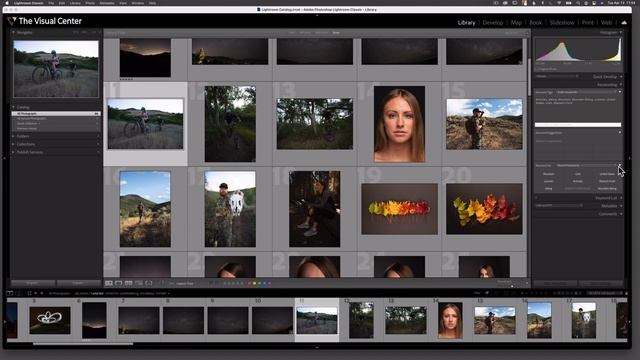Collapse the Keyword Suggestions section

pyautogui.click(x=620, y=133)
